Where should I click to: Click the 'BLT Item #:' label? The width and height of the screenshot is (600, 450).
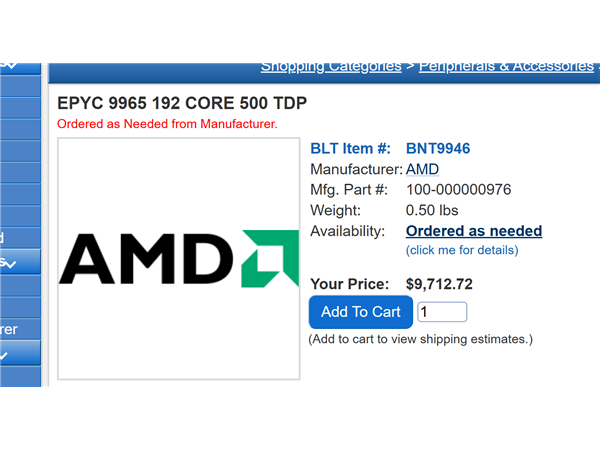pyautogui.click(x=350, y=148)
